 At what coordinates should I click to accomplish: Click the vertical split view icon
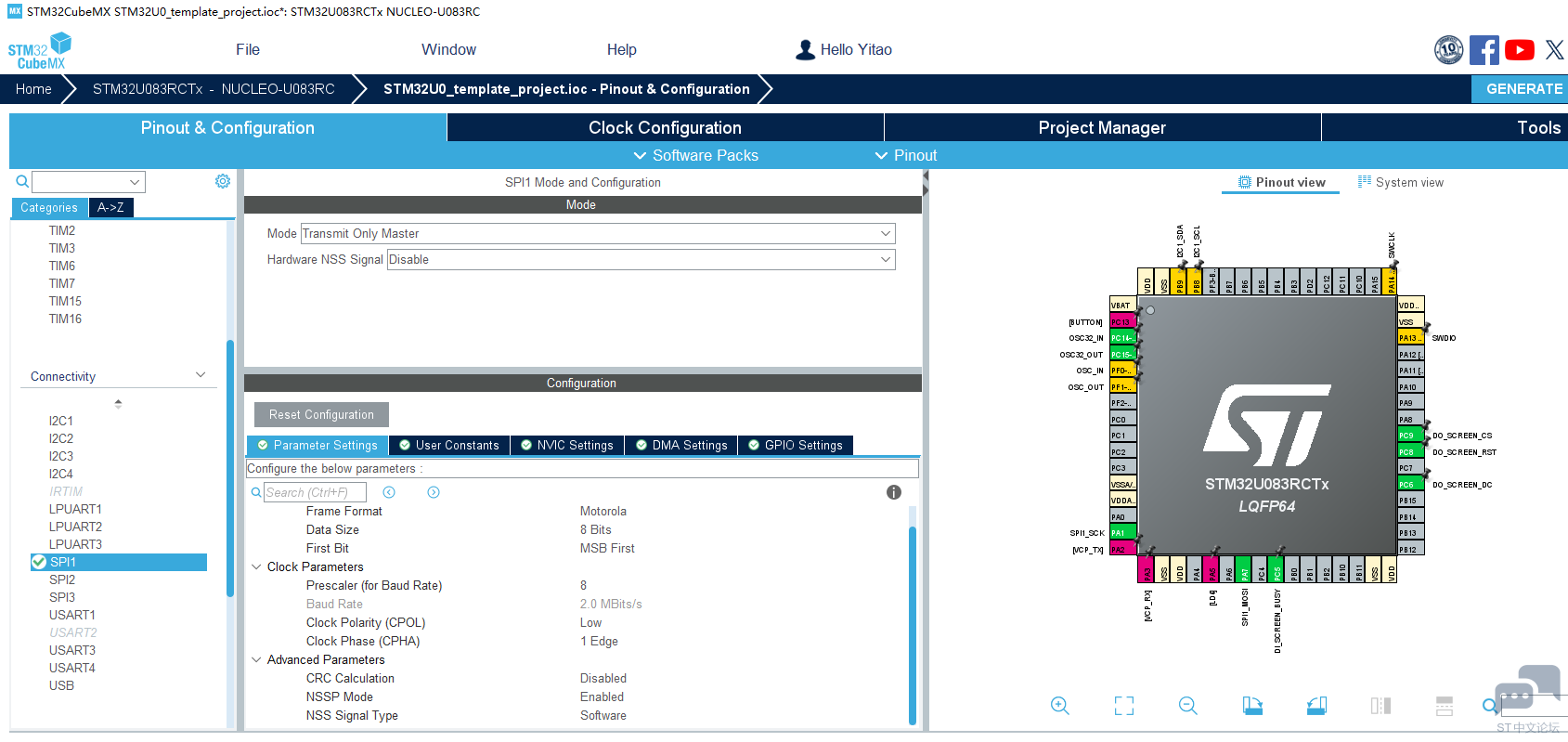1380,706
